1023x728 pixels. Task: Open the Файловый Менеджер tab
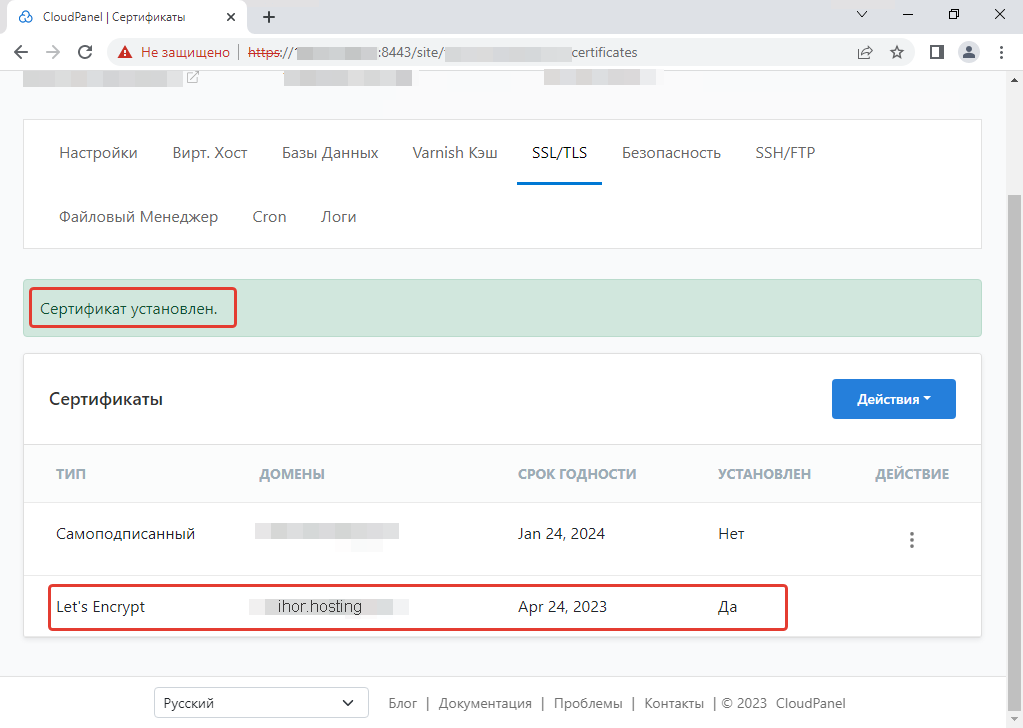[139, 216]
